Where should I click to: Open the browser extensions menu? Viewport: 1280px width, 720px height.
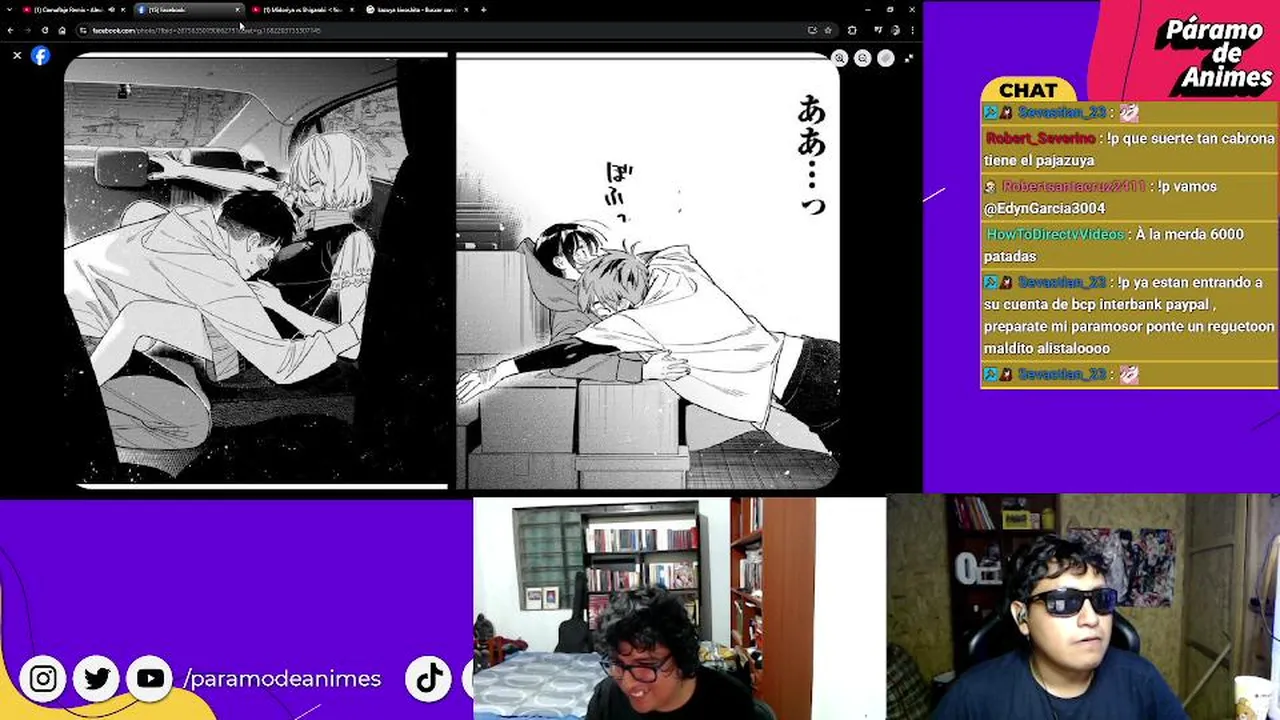pos(852,30)
